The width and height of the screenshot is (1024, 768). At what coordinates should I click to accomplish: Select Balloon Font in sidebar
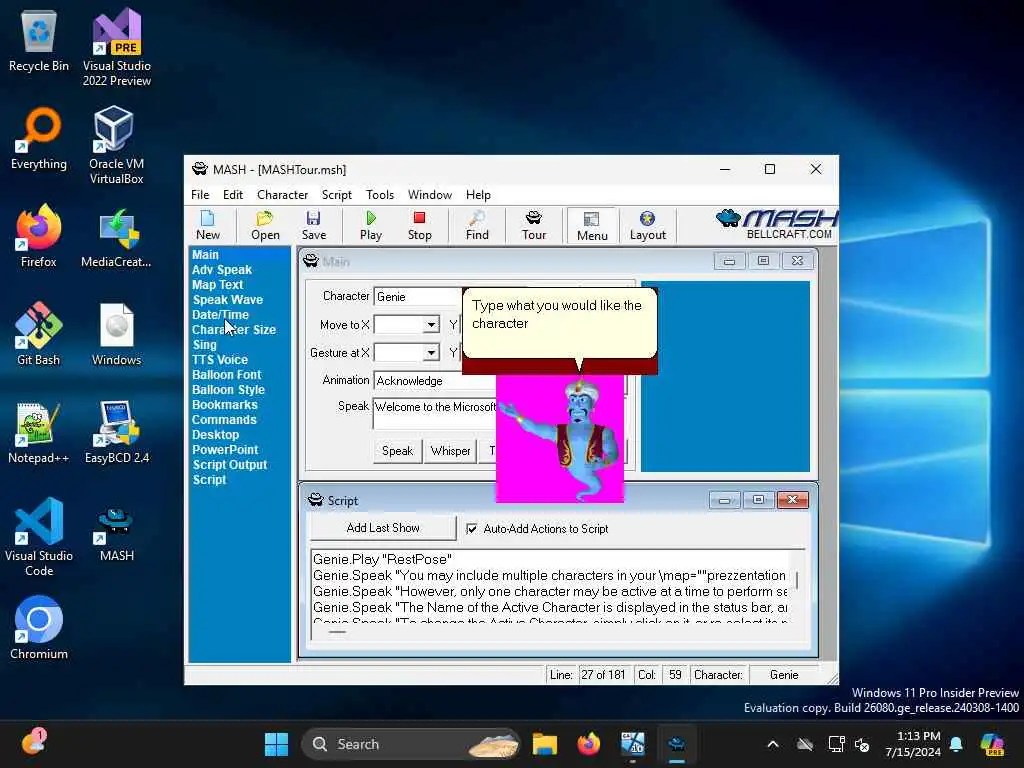[x=226, y=375]
